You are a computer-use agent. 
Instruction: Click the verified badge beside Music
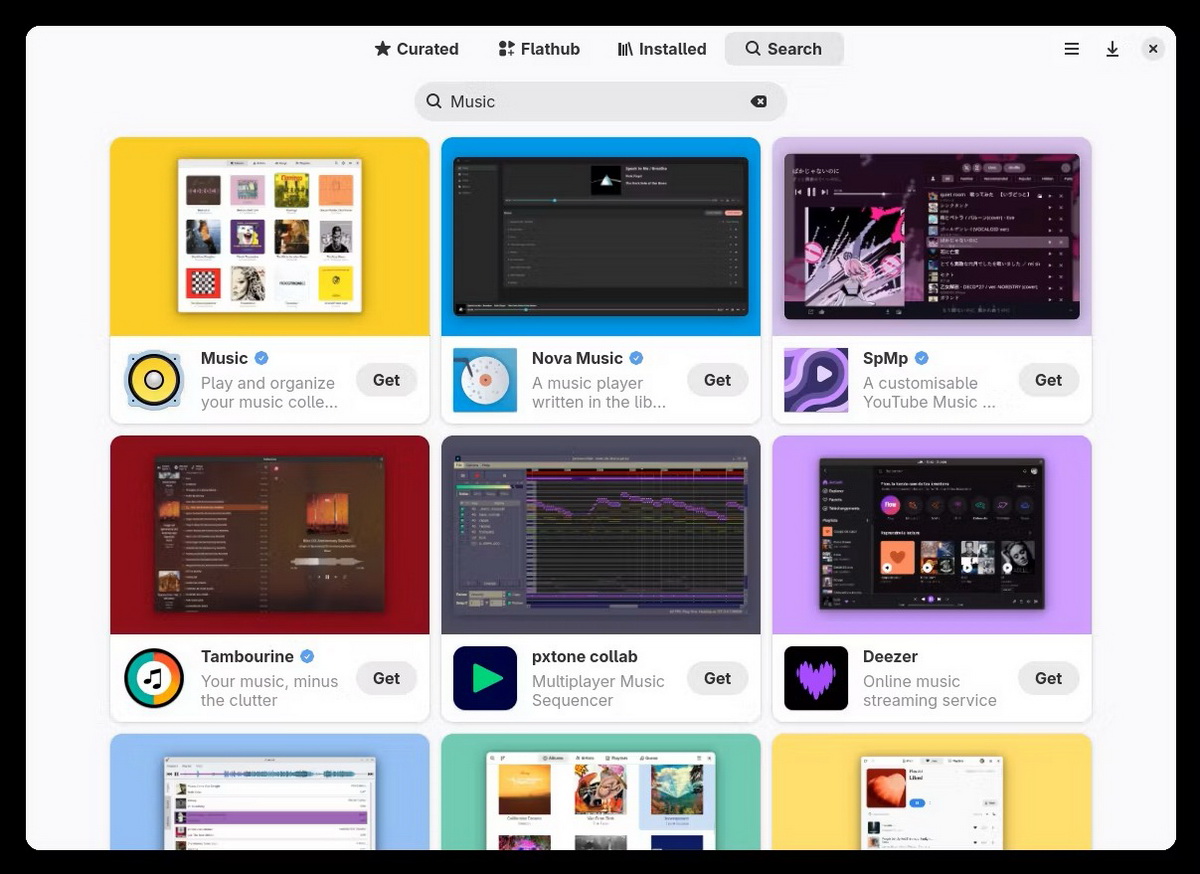pos(261,358)
